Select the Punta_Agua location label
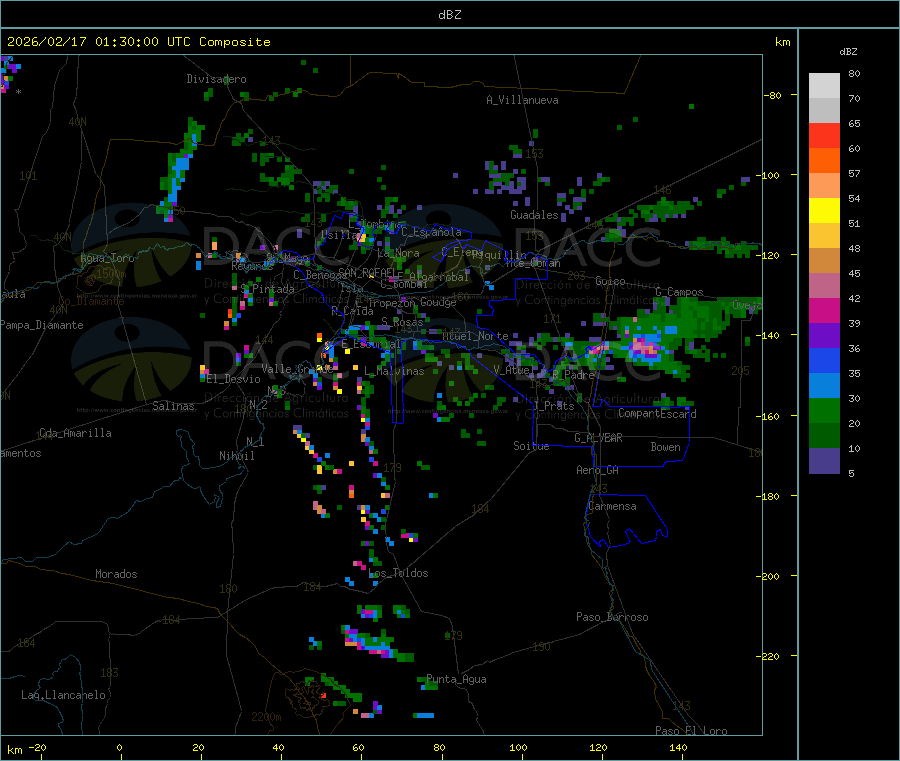Screen dimensions: 900x761 pyautogui.click(x=456, y=679)
